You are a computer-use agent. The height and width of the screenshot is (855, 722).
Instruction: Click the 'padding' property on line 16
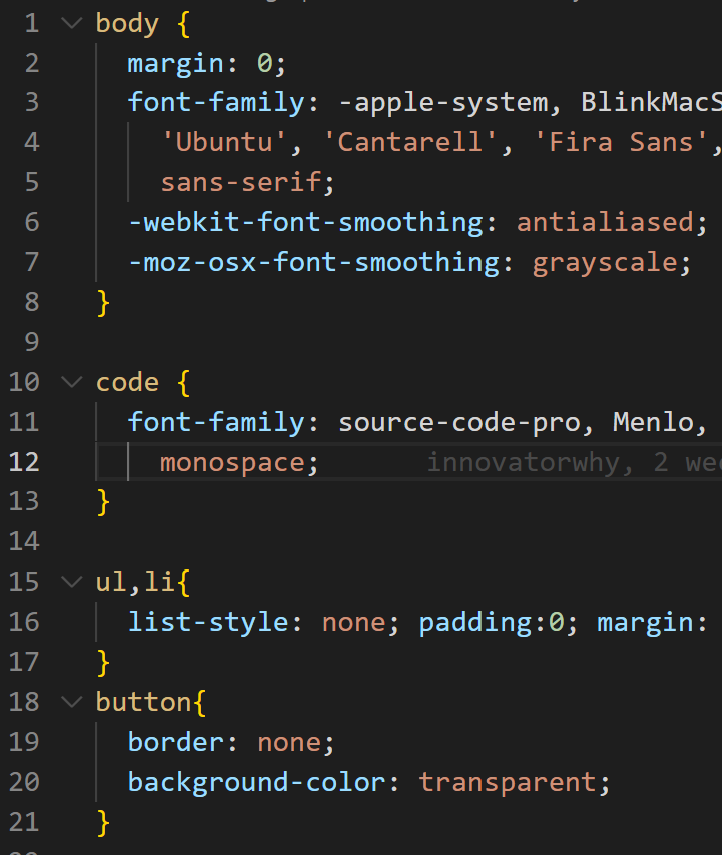point(475,623)
